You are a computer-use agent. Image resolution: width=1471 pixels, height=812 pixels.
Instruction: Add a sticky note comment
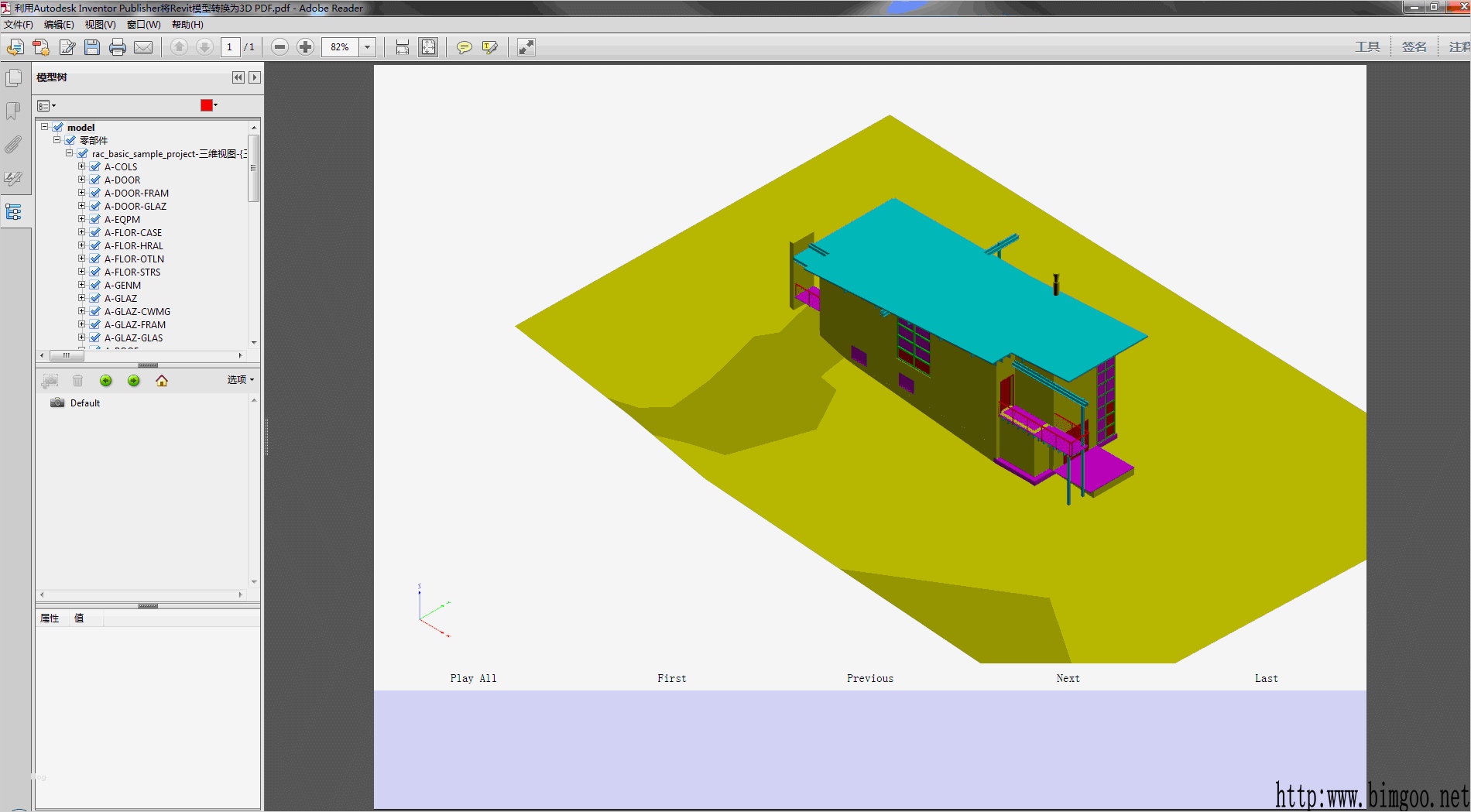(464, 47)
